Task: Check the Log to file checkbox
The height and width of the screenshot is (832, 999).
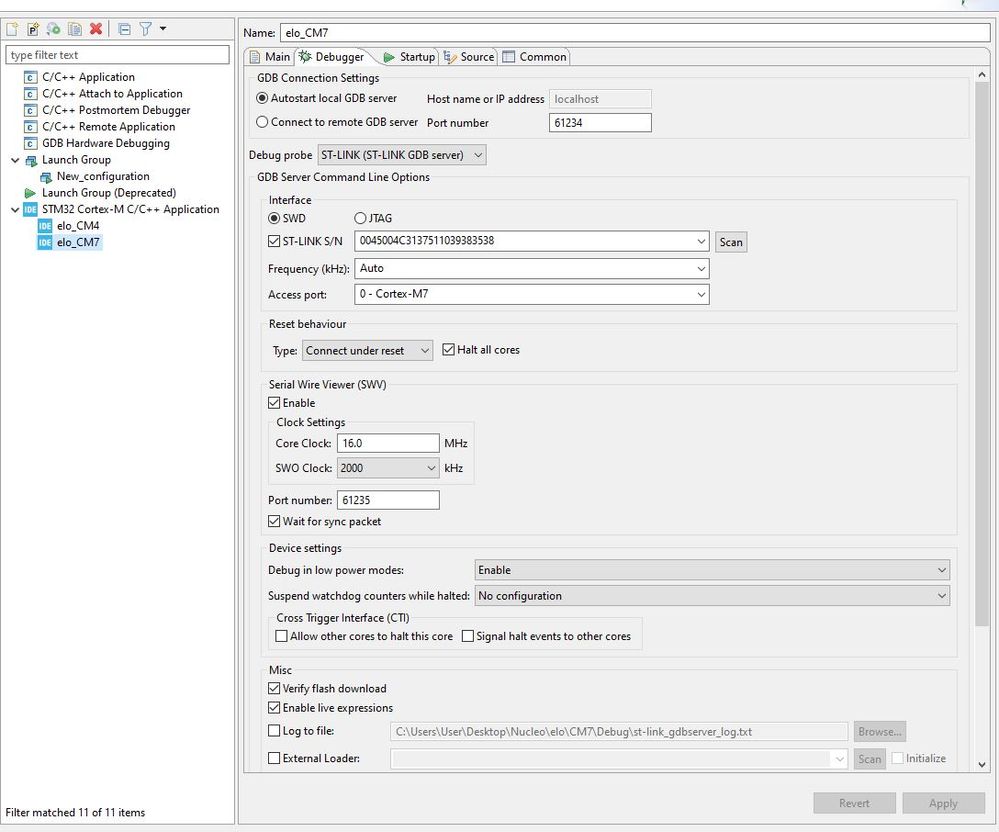Action: tap(274, 731)
